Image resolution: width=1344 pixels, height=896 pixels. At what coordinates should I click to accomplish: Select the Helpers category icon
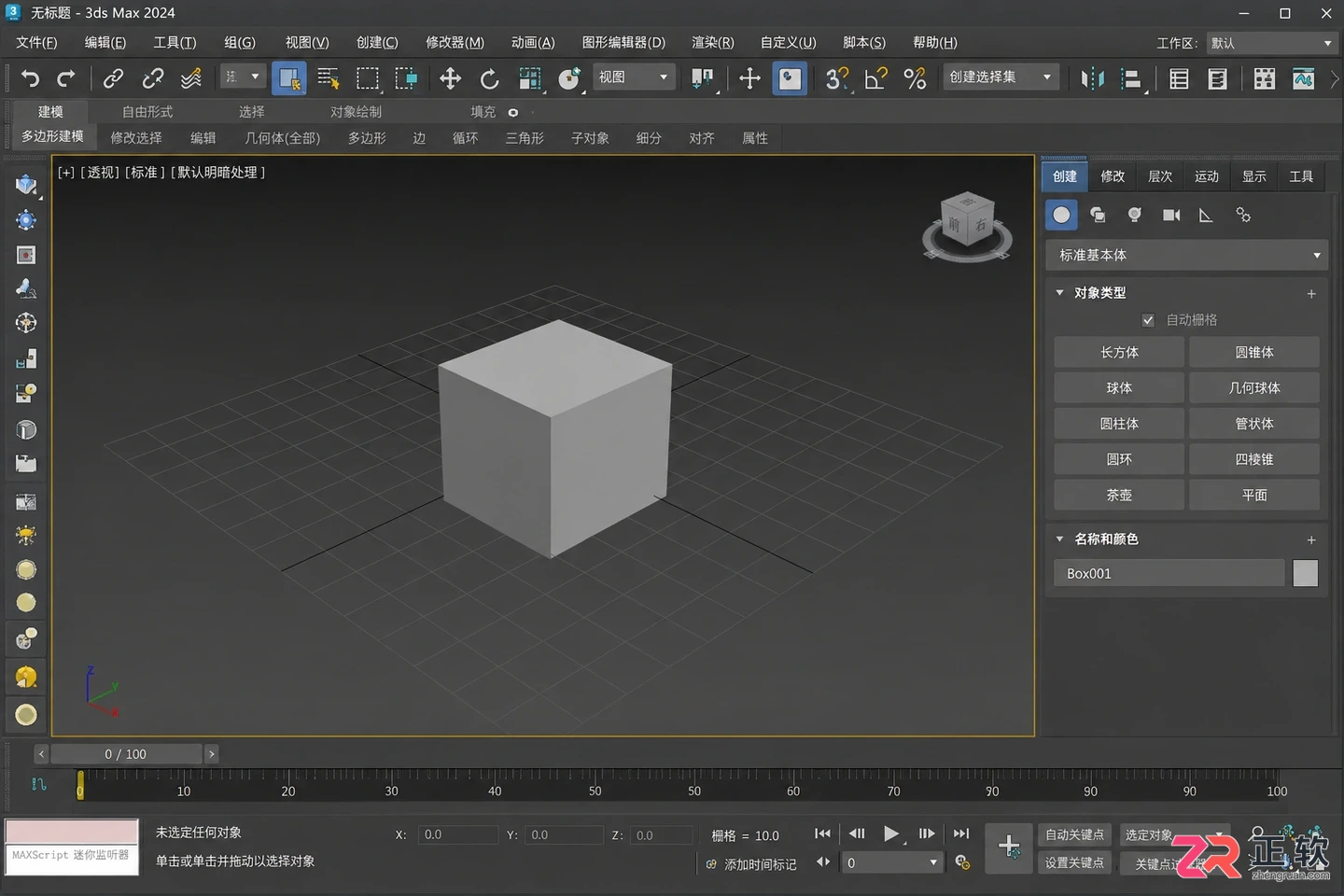(x=1206, y=216)
